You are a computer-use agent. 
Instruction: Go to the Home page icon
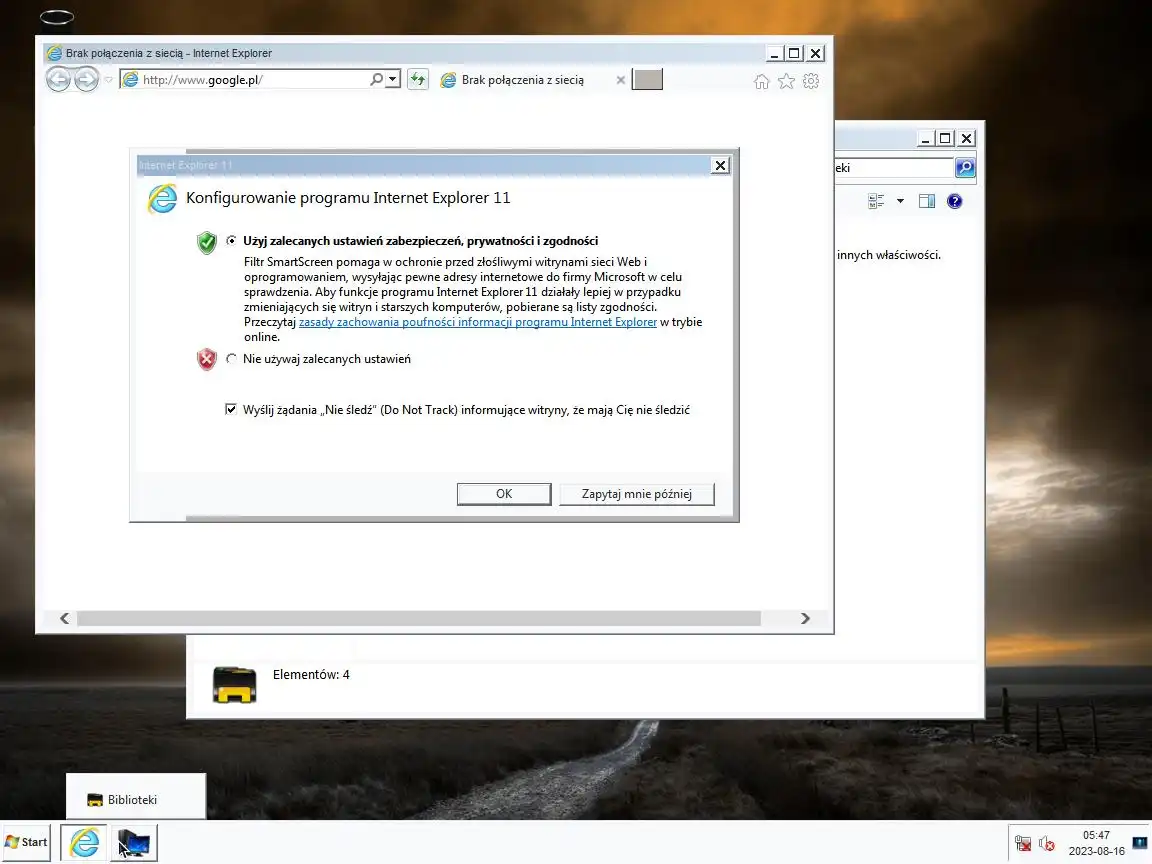[761, 82]
